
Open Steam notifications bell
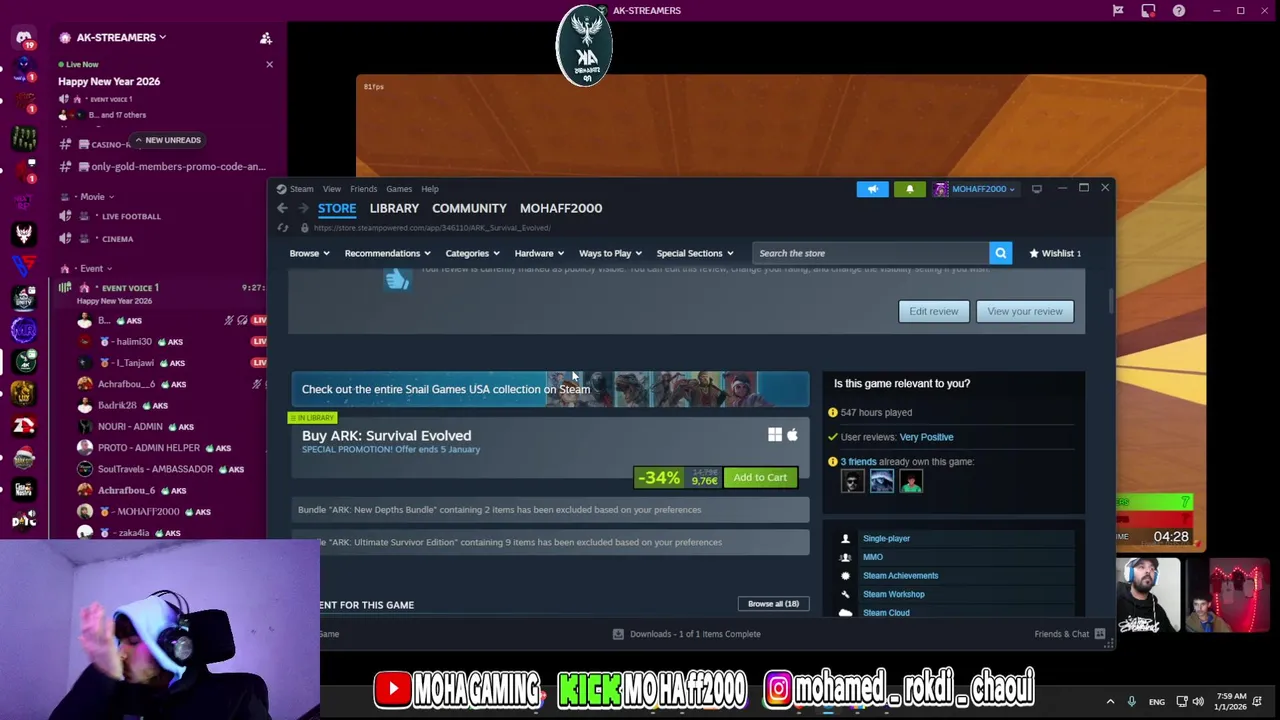909,189
